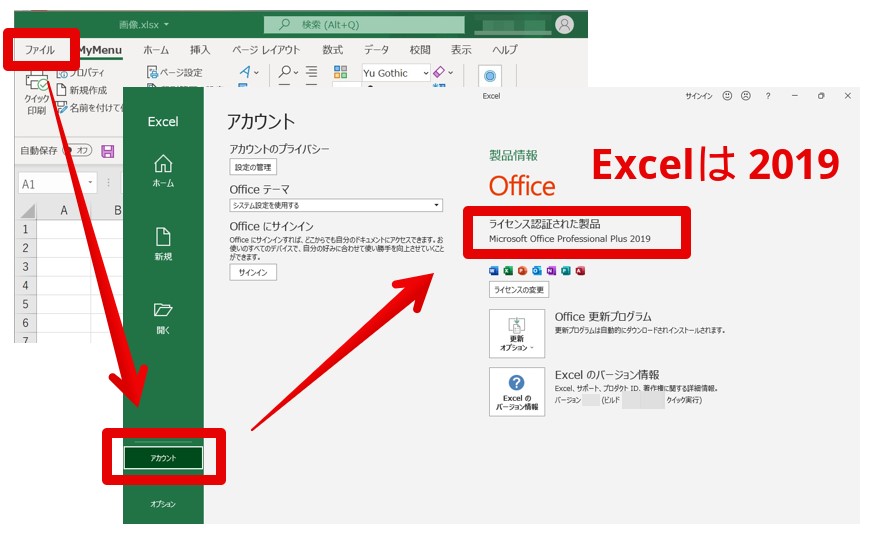Click the Word product icon
The image size is (874, 549).
[x=493, y=270]
